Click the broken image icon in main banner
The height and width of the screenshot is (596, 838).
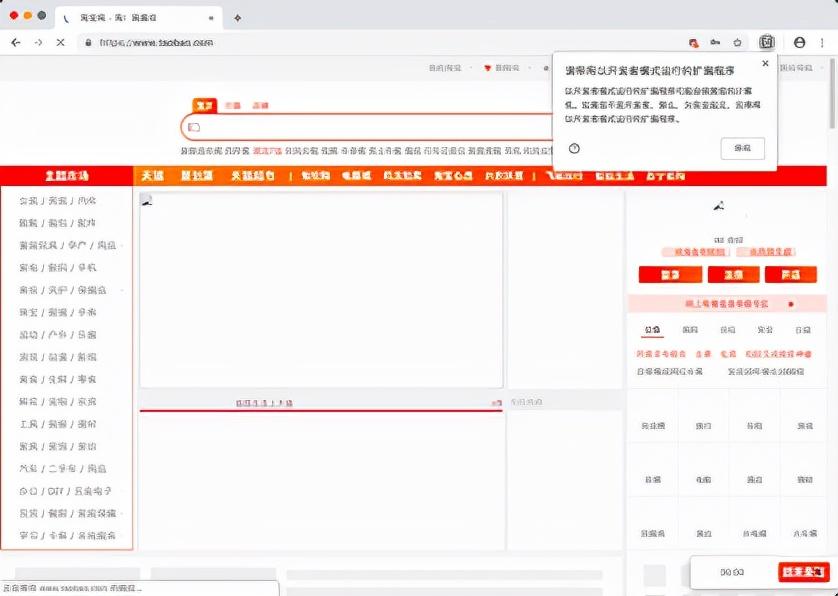pyautogui.click(x=146, y=200)
